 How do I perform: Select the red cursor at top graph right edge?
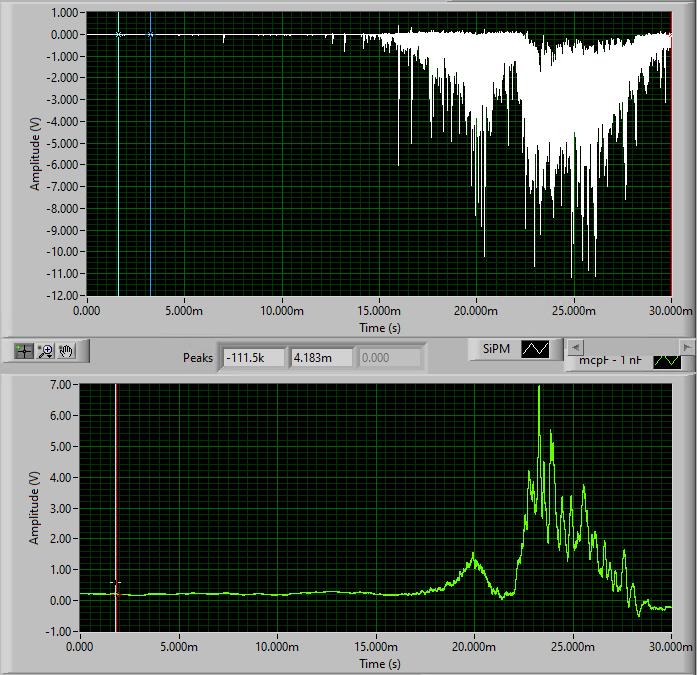(671, 156)
